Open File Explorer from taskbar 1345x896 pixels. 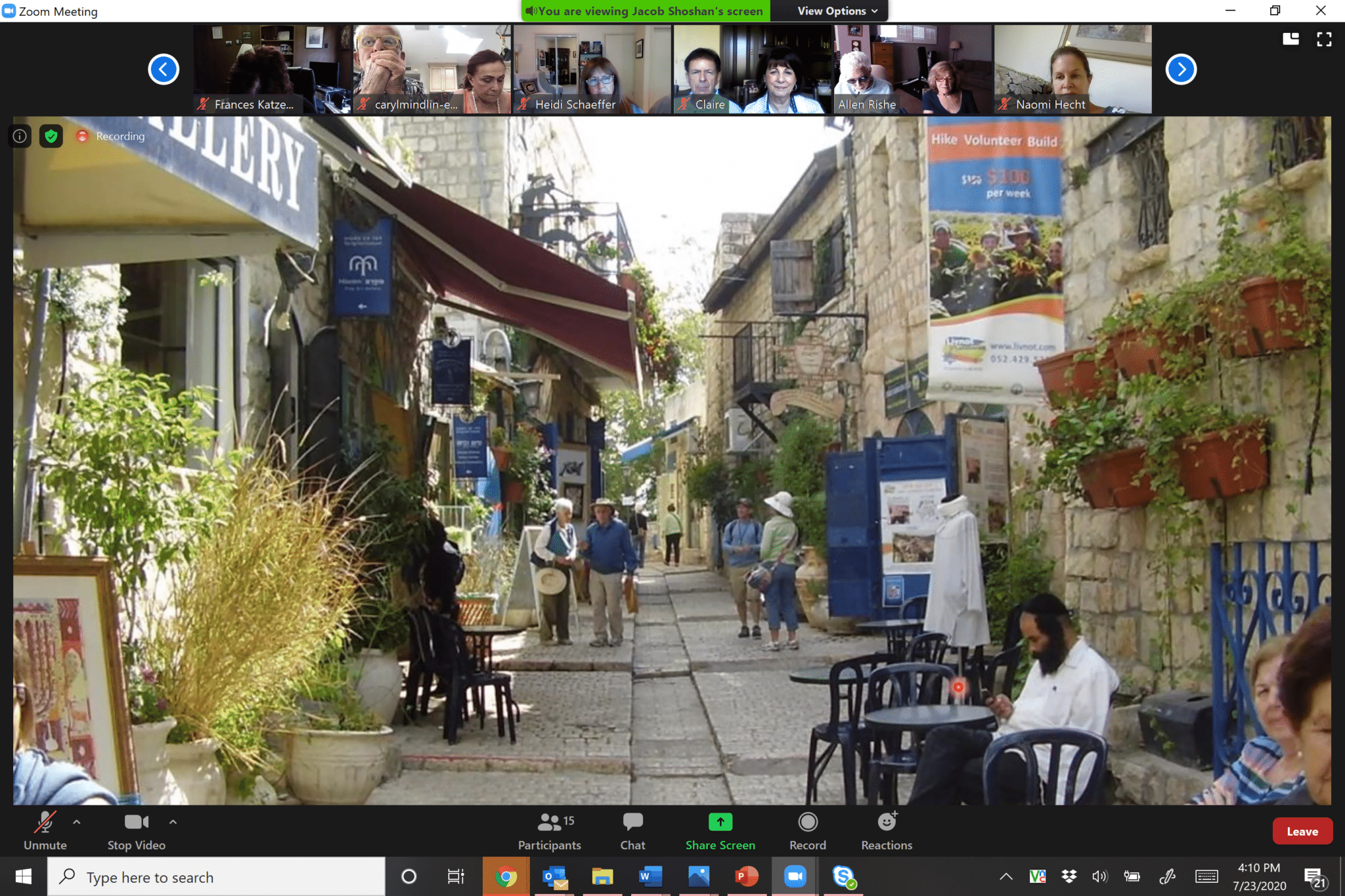[602, 876]
